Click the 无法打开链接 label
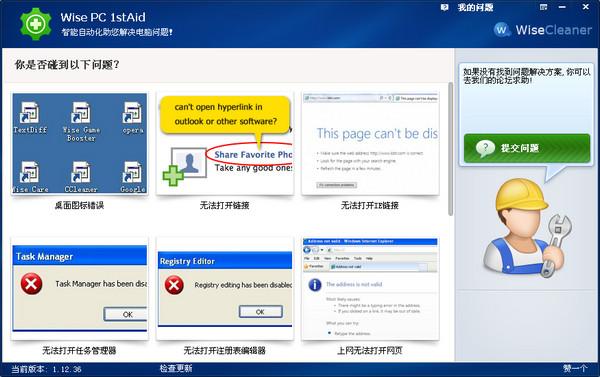 pyautogui.click(x=225, y=206)
